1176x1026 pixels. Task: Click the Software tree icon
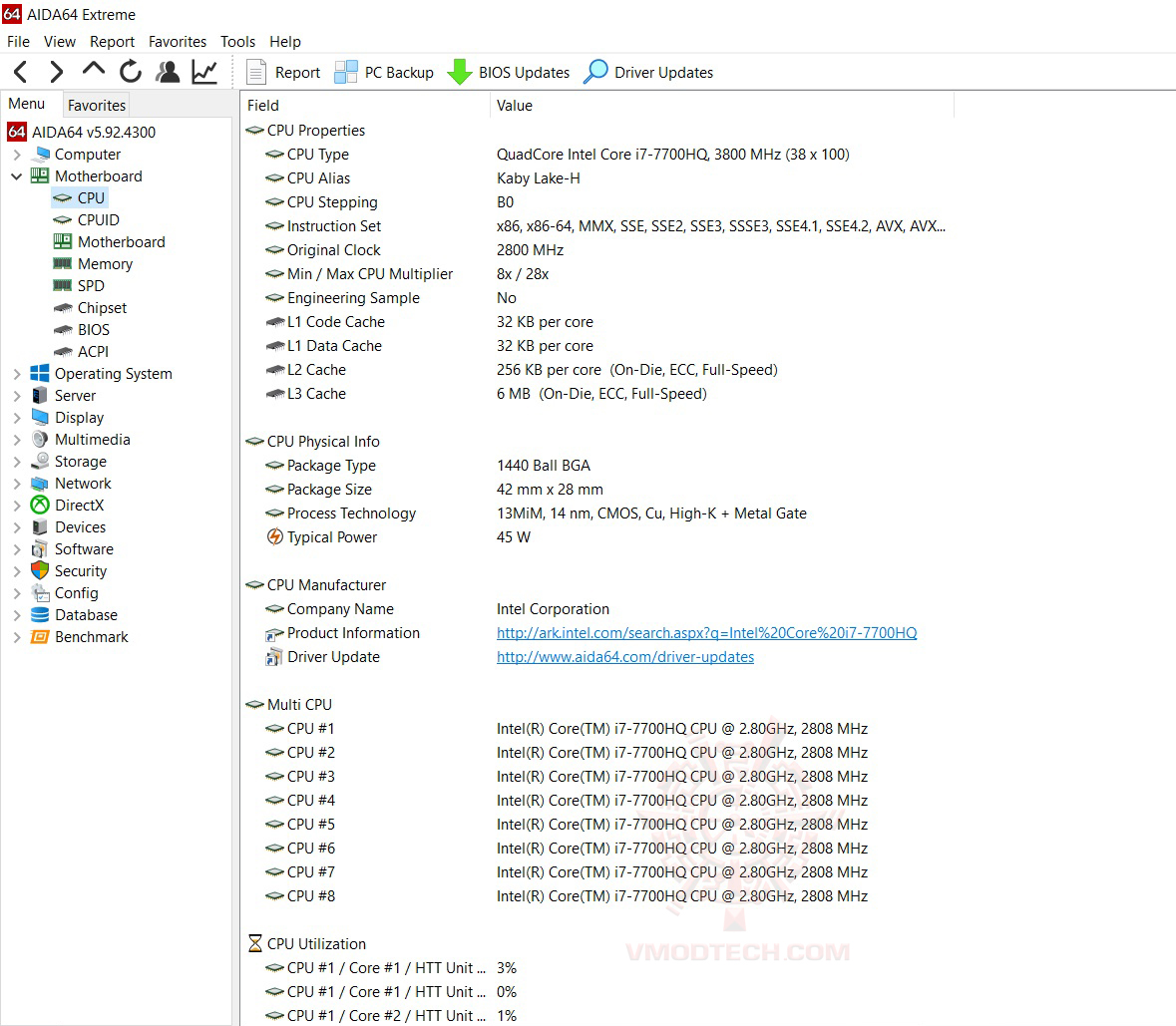tap(40, 549)
